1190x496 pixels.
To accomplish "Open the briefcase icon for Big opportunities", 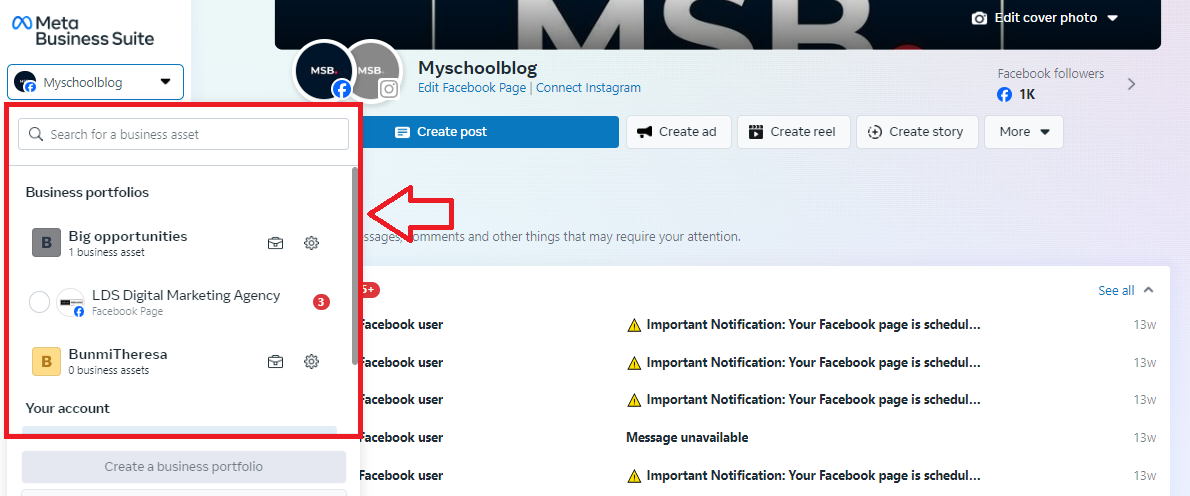I will tap(275, 243).
